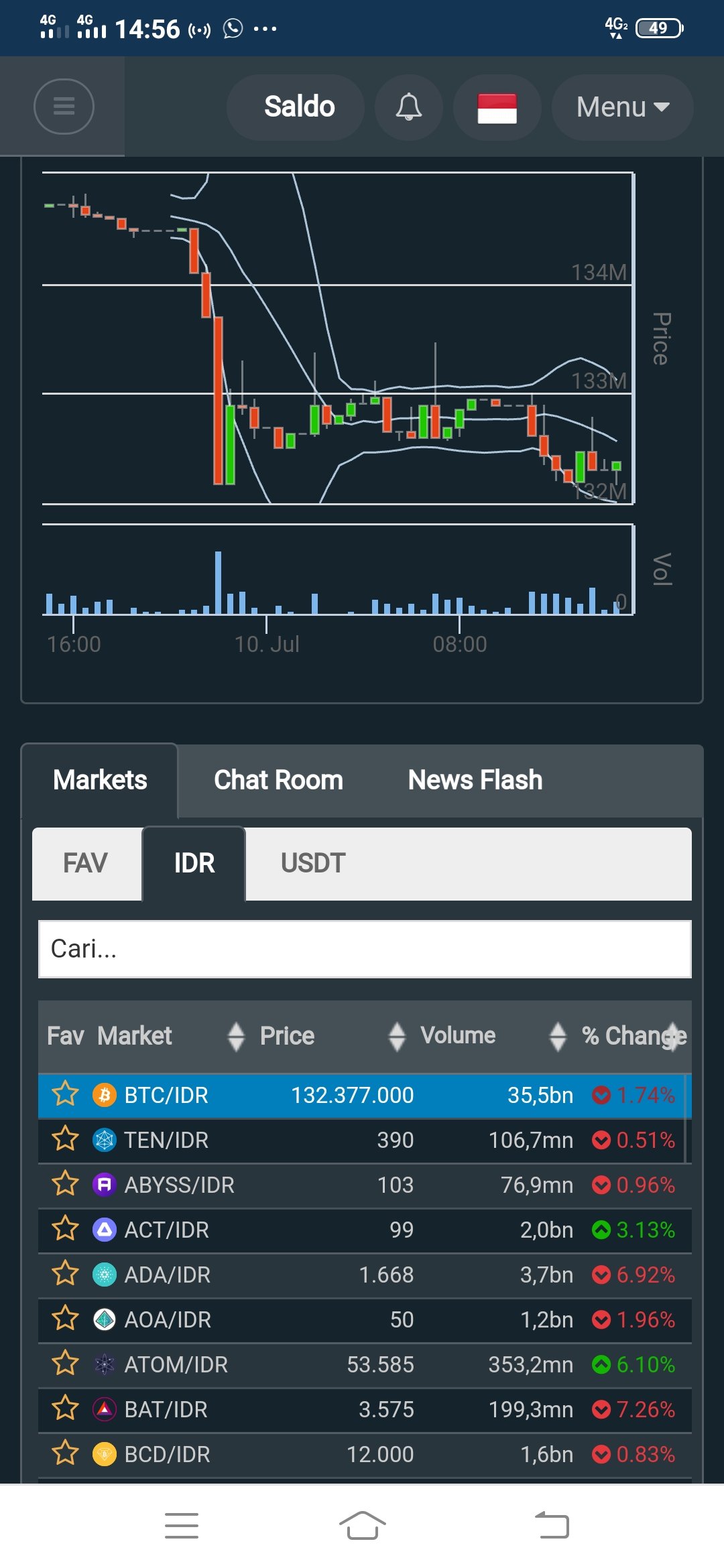Open the notification bell
This screenshot has width=724, height=1568.
pos(408,107)
